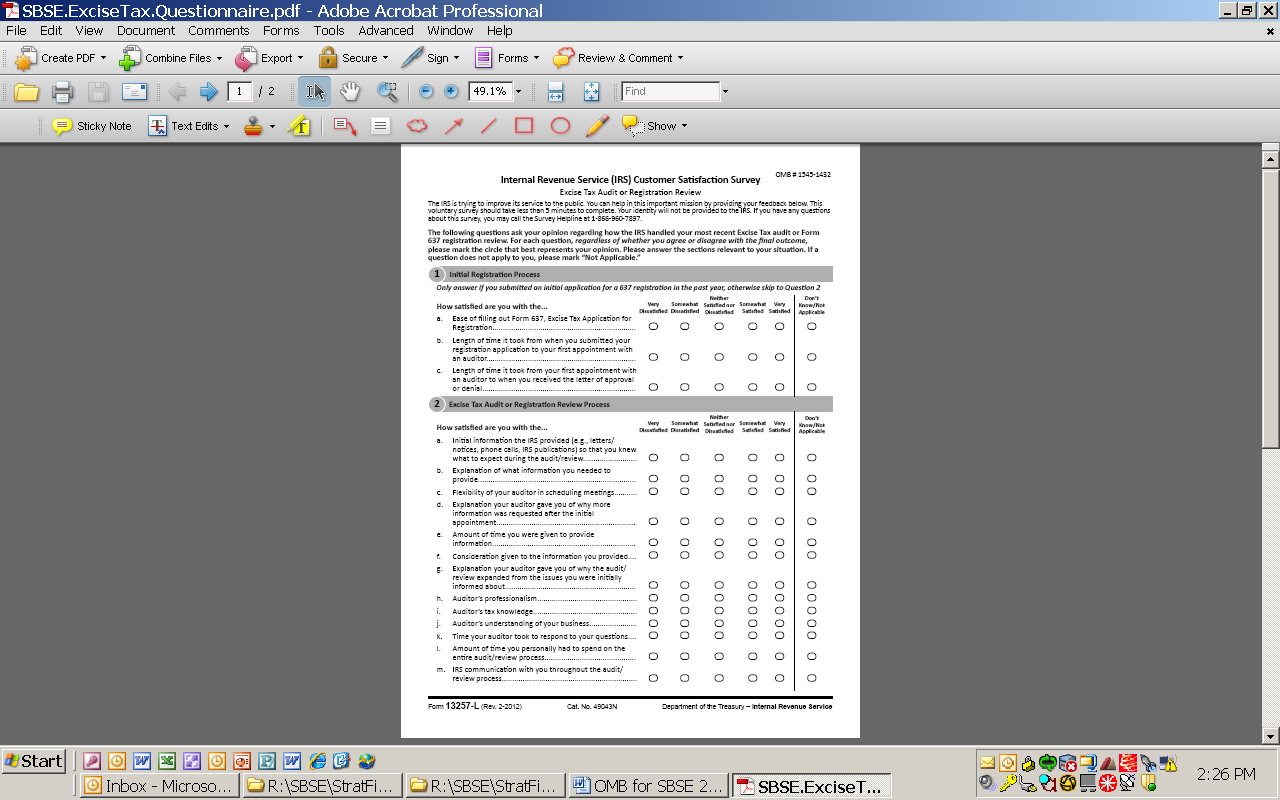The height and width of the screenshot is (800, 1280).
Task: Click the Sticky Note button
Action: pos(92,126)
